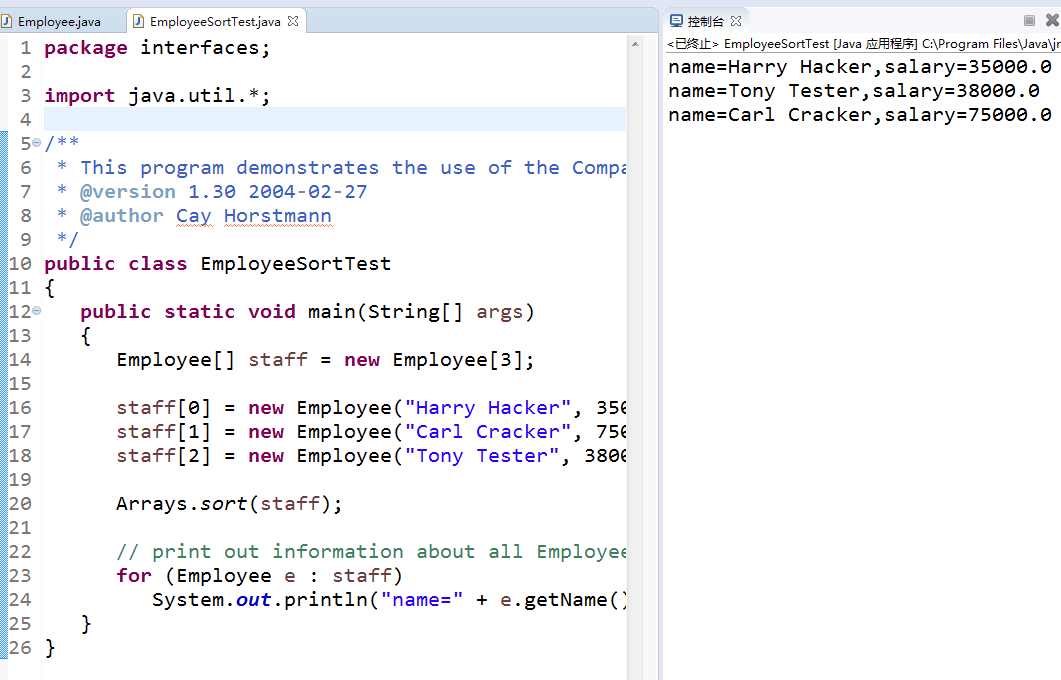Place cursor on highlighted empty line 4

pyautogui.click(x=335, y=119)
